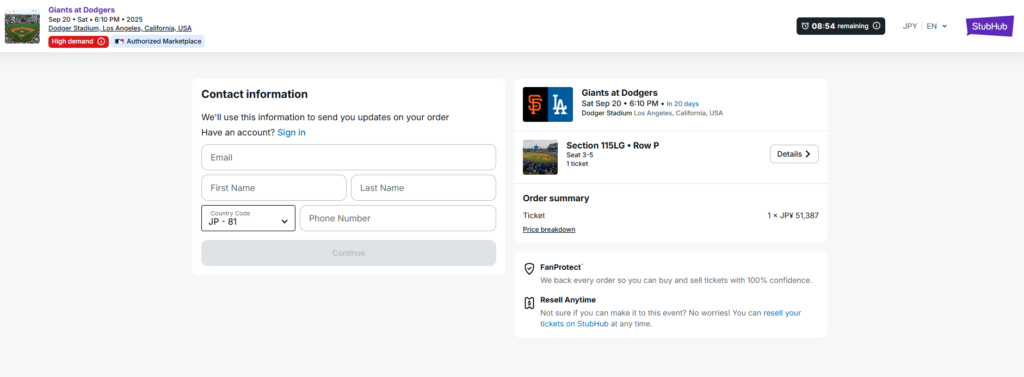Click the Dodger Stadium, Los Angeles address link
The image size is (1024, 377).
tap(120, 28)
